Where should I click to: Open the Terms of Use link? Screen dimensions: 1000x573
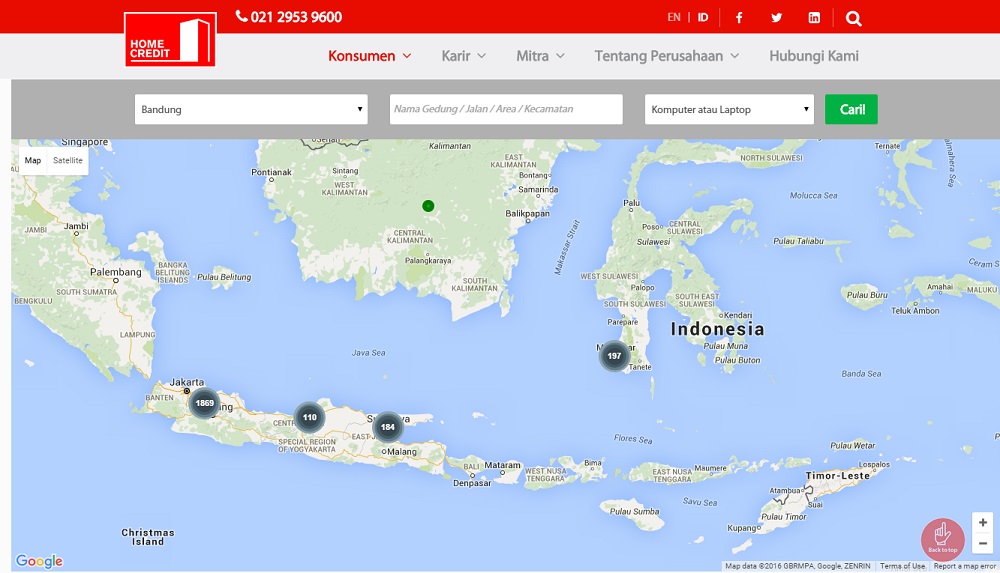click(902, 566)
